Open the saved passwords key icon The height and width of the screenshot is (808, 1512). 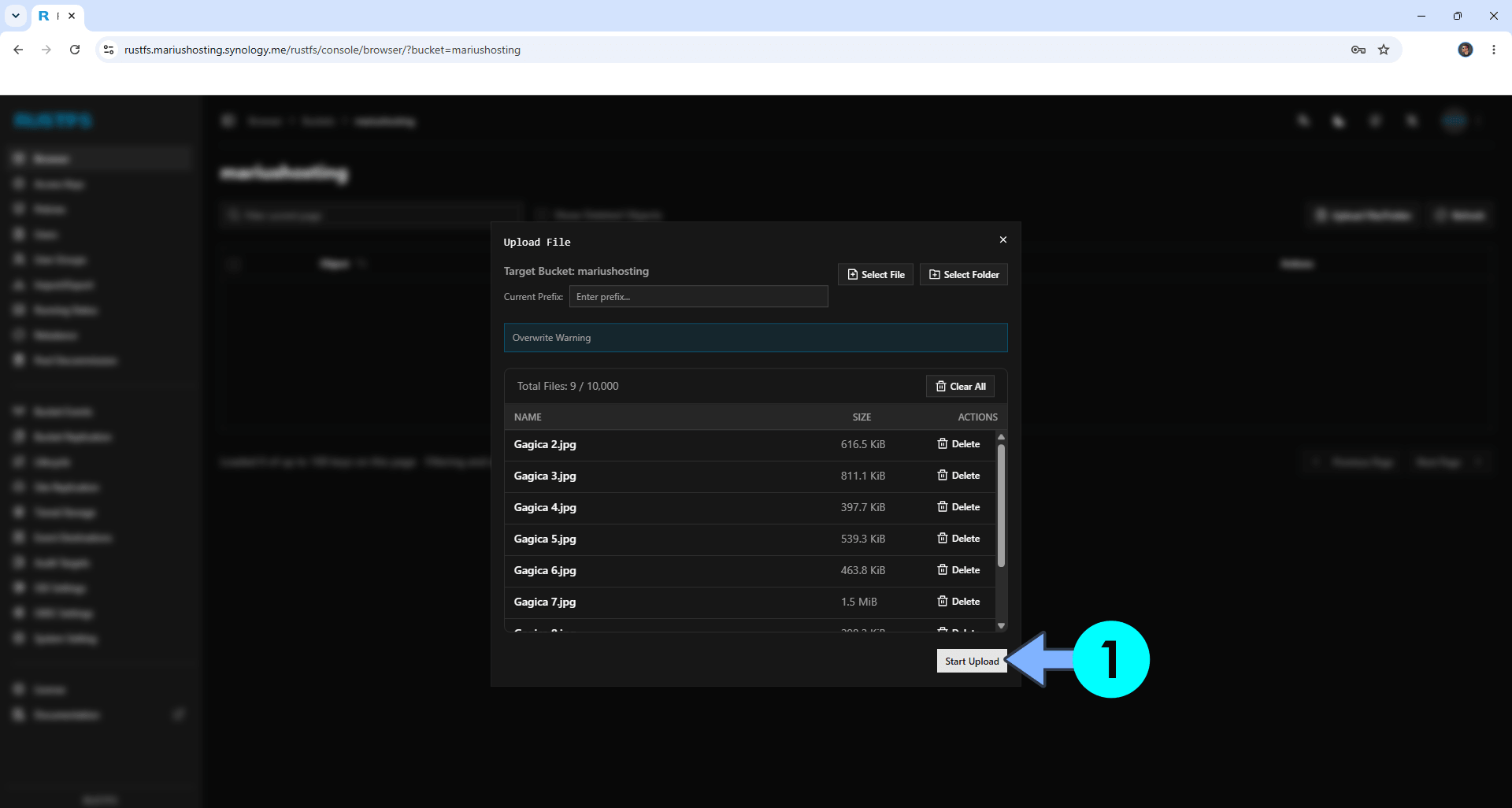(1358, 50)
